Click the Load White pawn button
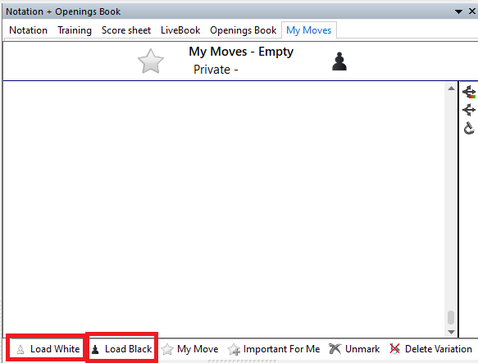This screenshot has width=478, height=363. 48,349
